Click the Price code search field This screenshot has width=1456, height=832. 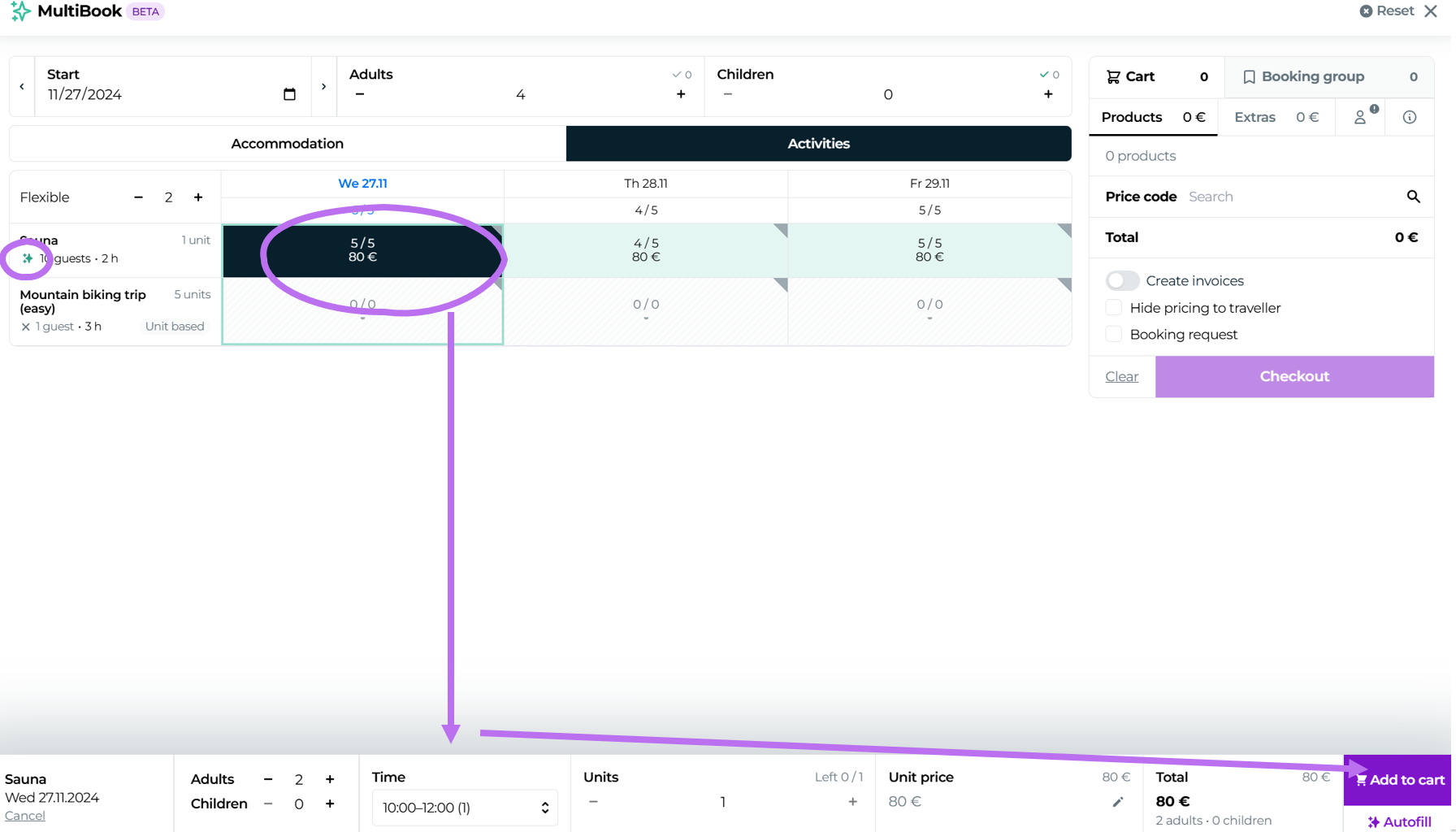point(1292,197)
